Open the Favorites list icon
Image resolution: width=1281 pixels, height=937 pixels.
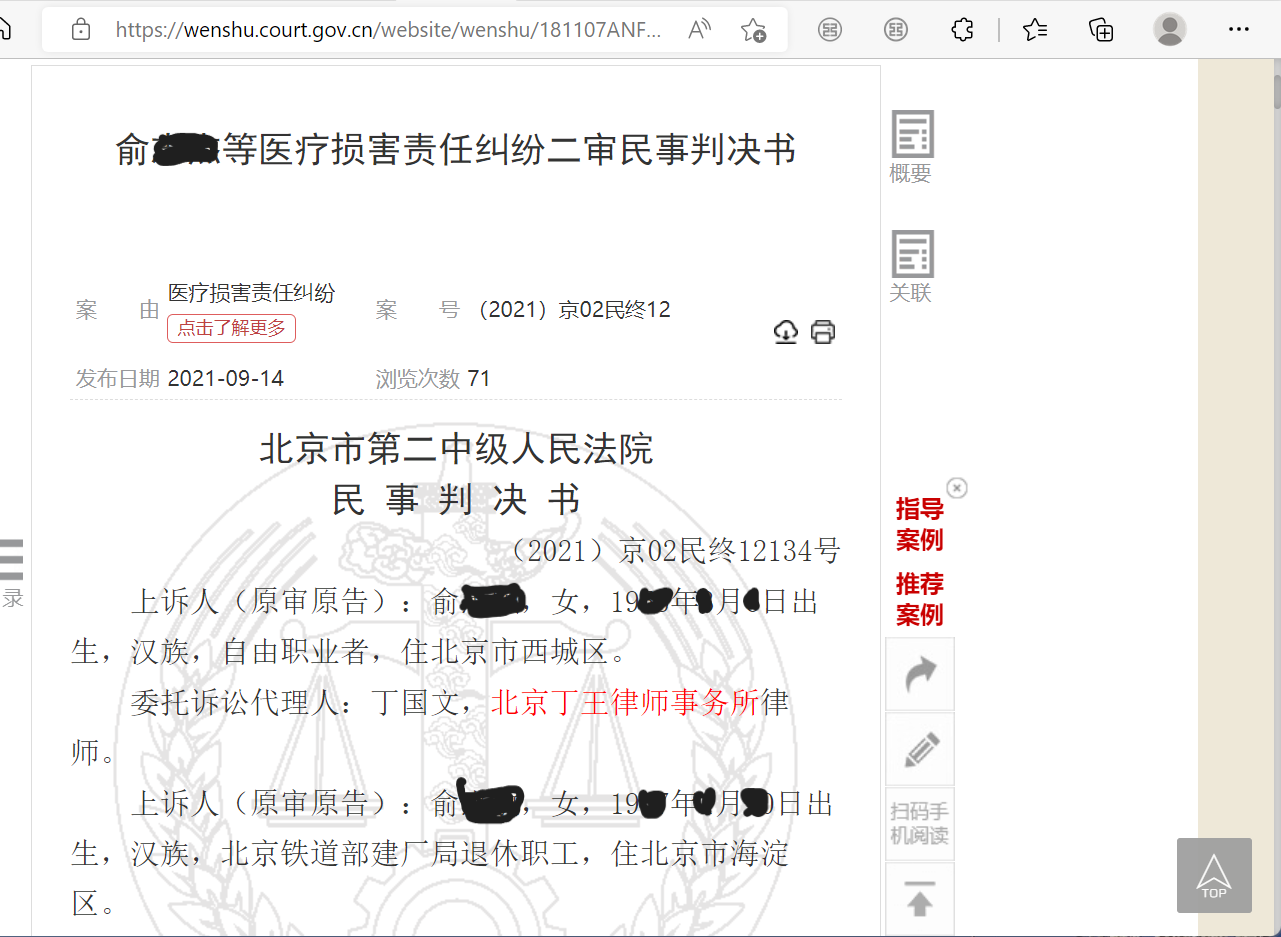click(1035, 30)
